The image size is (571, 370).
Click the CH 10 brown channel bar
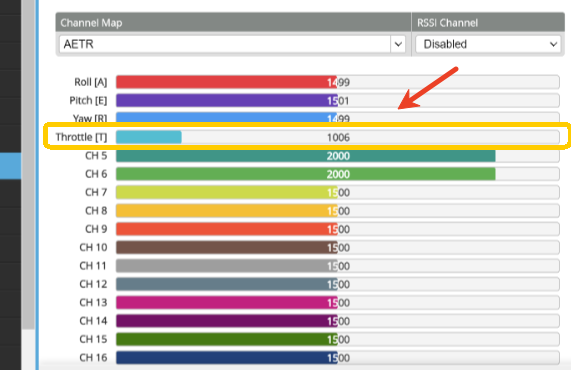(338, 248)
